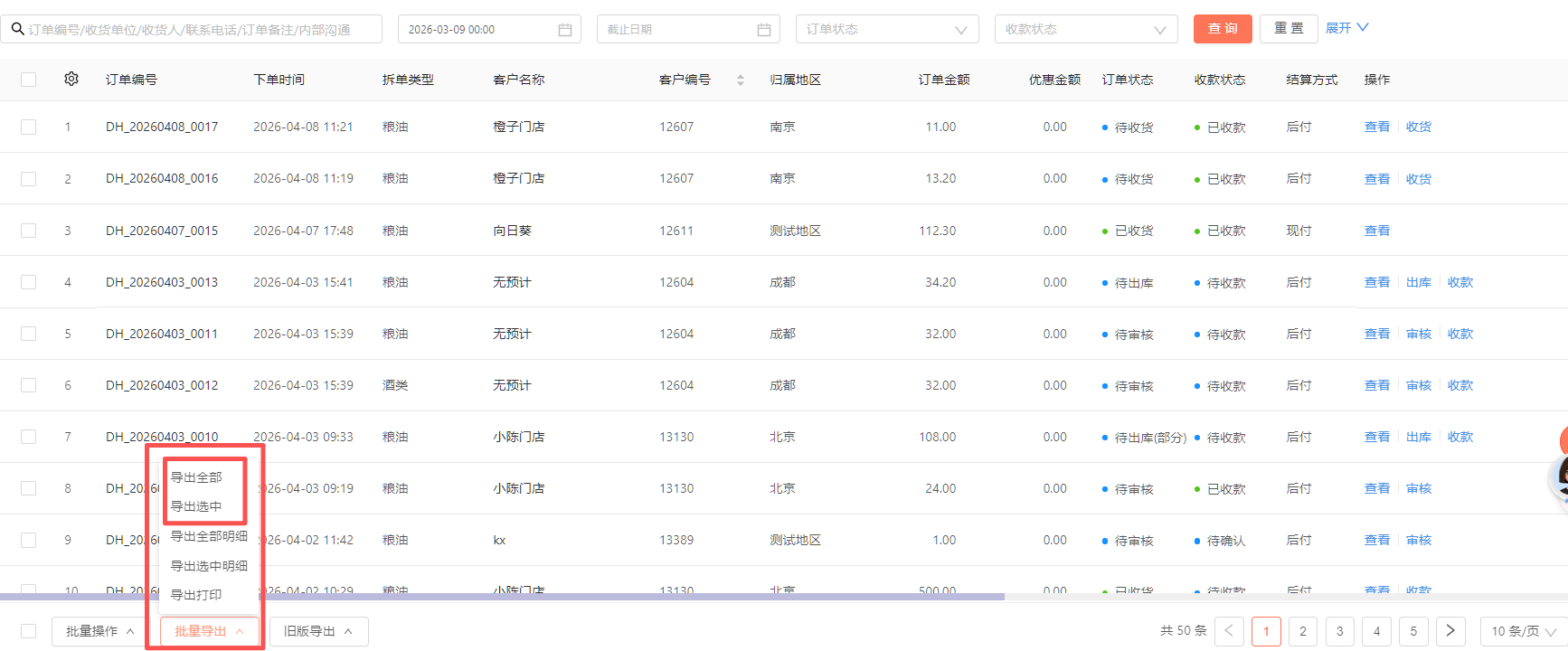Go to previous page arrow

tap(1229, 631)
